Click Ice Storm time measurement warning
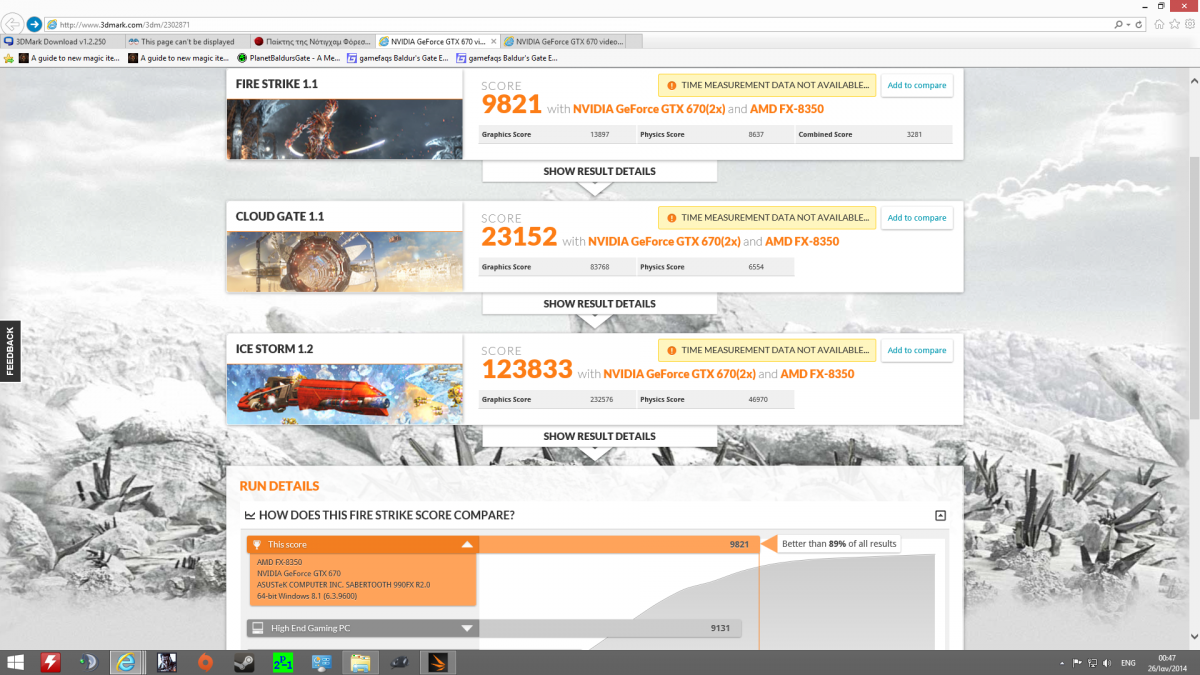The image size is (1200, 675). coord(767,350)
